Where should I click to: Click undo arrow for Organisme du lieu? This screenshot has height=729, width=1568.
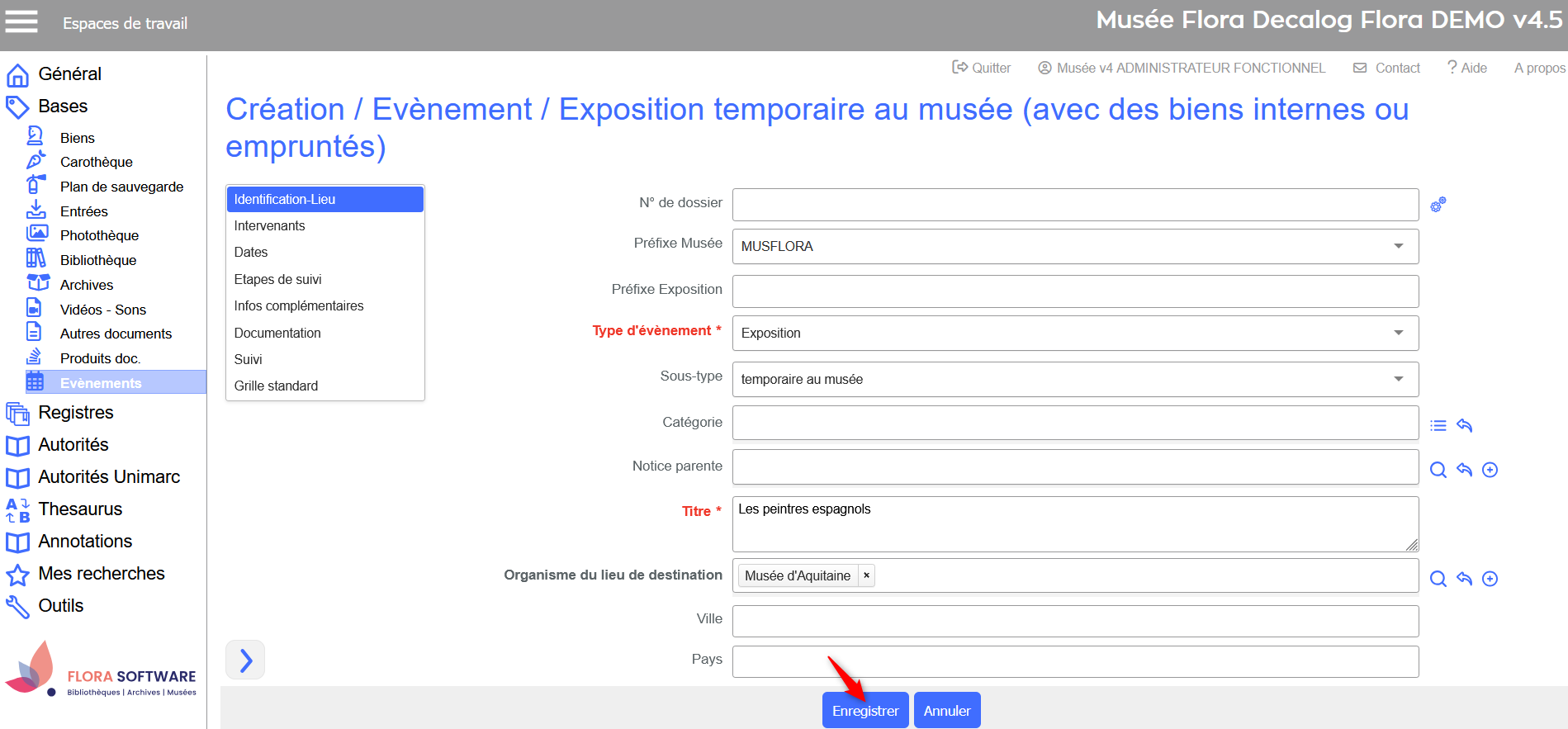(1464, 579)
